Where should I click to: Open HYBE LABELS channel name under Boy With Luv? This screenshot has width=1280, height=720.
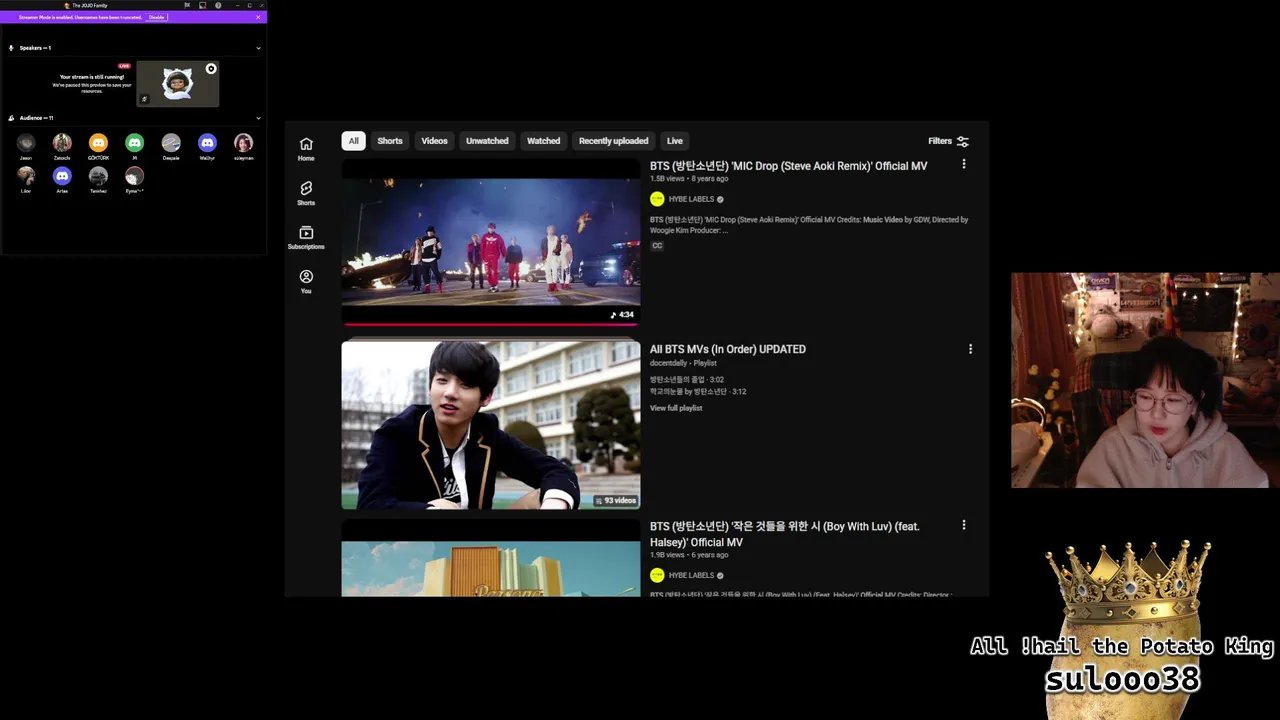click(x=691, y=575)
